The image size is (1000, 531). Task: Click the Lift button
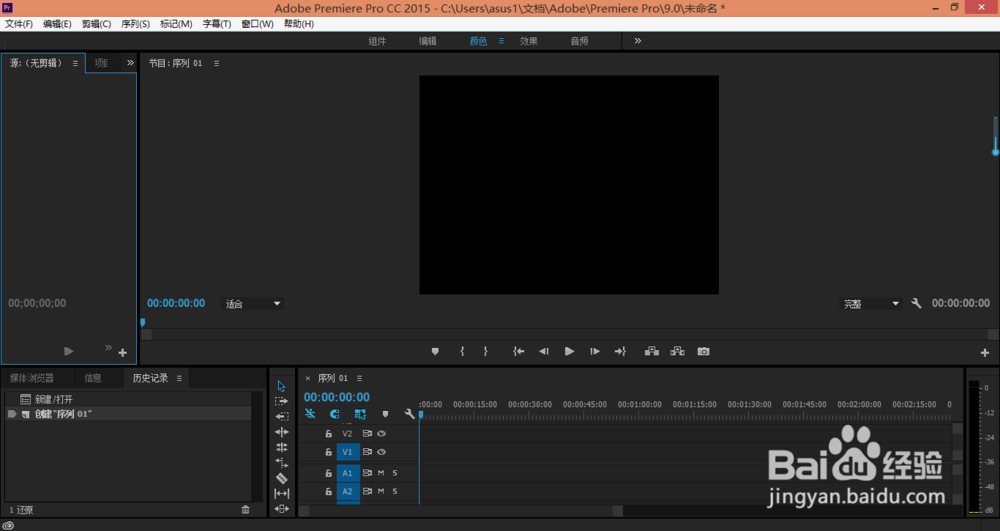tap(652, 351)
